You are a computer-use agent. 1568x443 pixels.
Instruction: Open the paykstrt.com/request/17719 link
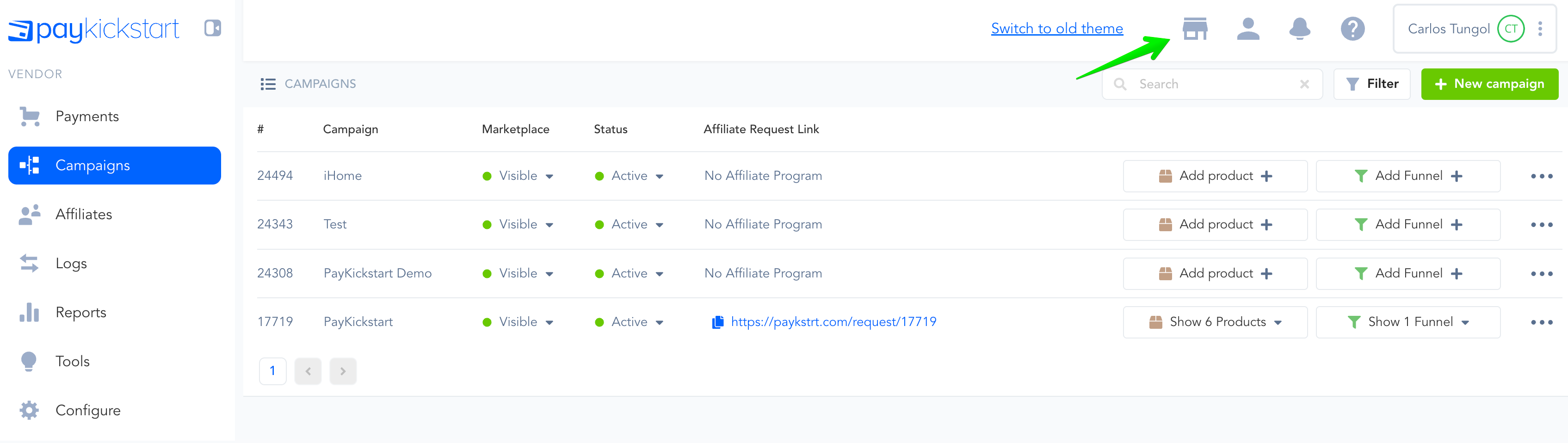tap(833, 322)
